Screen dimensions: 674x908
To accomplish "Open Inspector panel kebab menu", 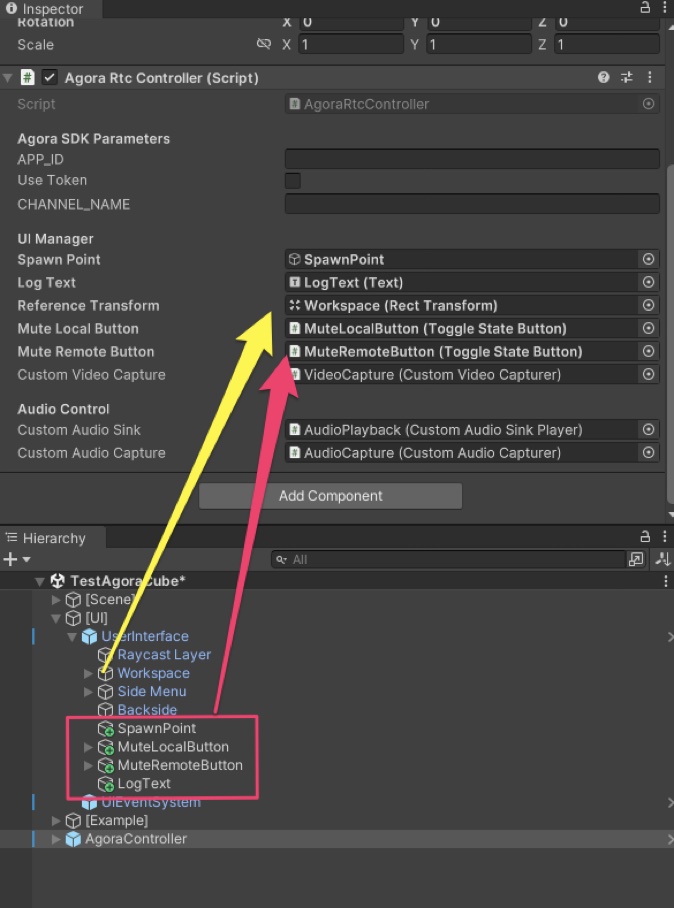I will (x=665, y=8).
